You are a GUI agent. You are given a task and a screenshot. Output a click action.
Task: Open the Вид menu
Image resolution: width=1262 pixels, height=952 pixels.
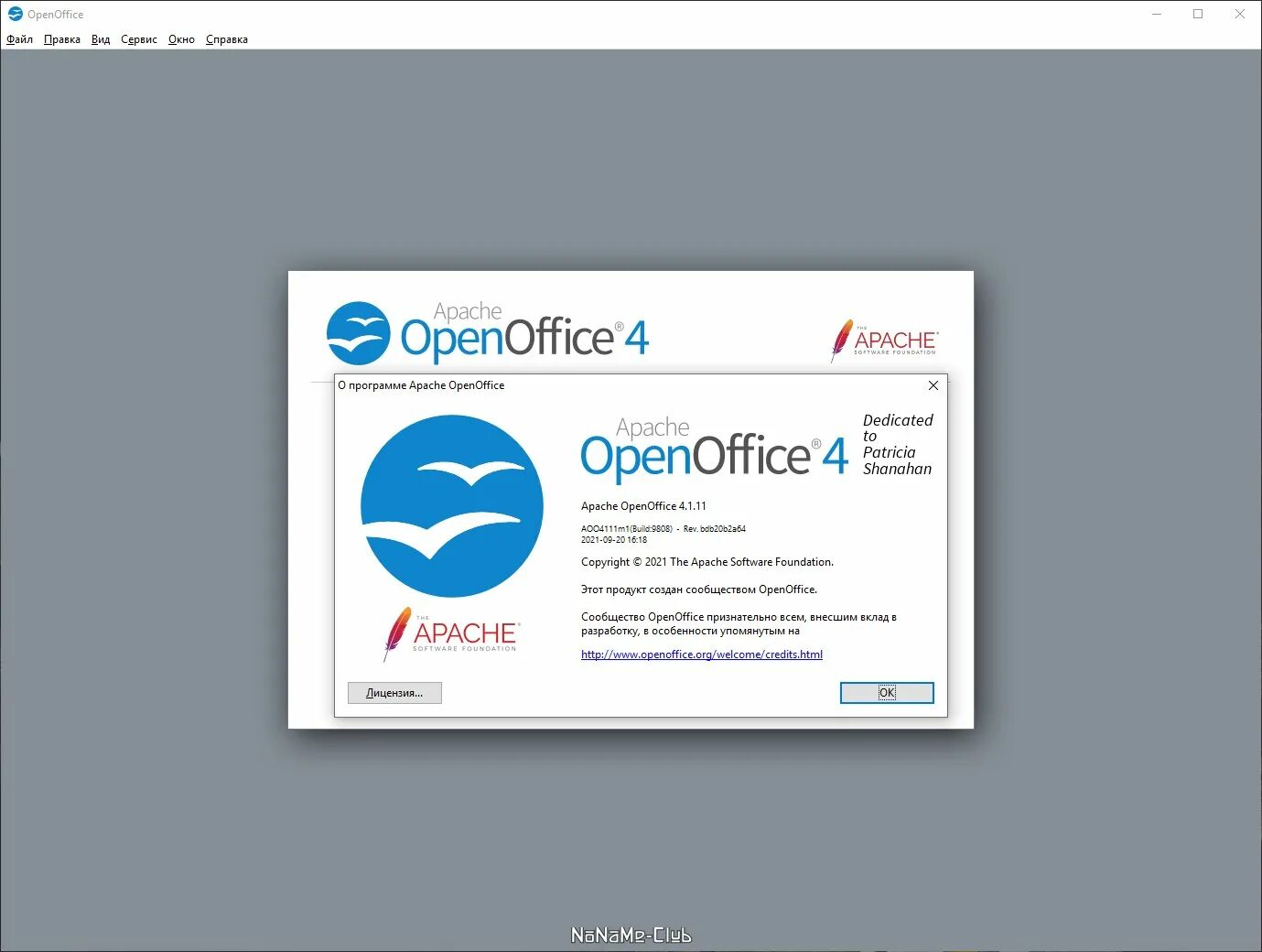pos(101,39)
